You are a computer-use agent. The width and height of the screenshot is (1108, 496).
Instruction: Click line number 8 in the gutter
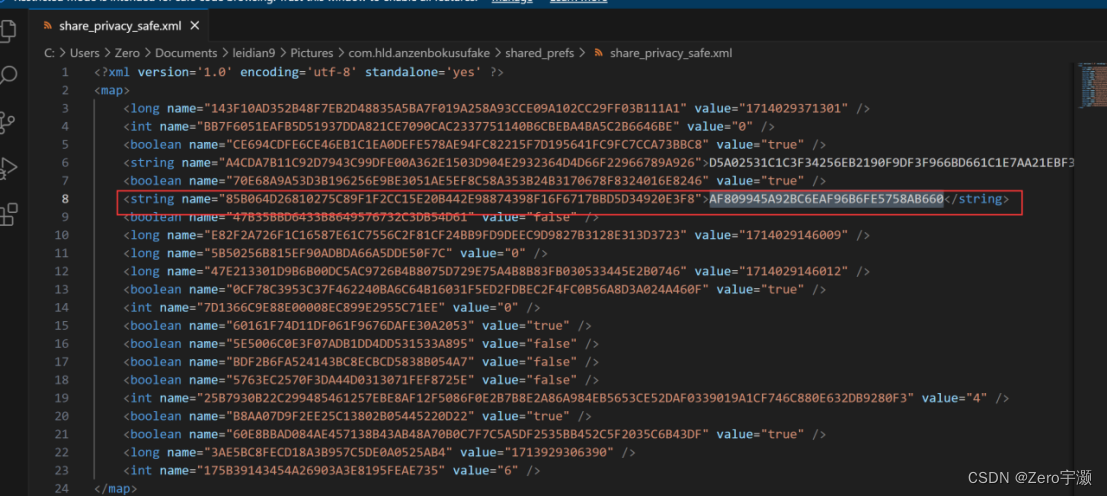tap(65, 199)
